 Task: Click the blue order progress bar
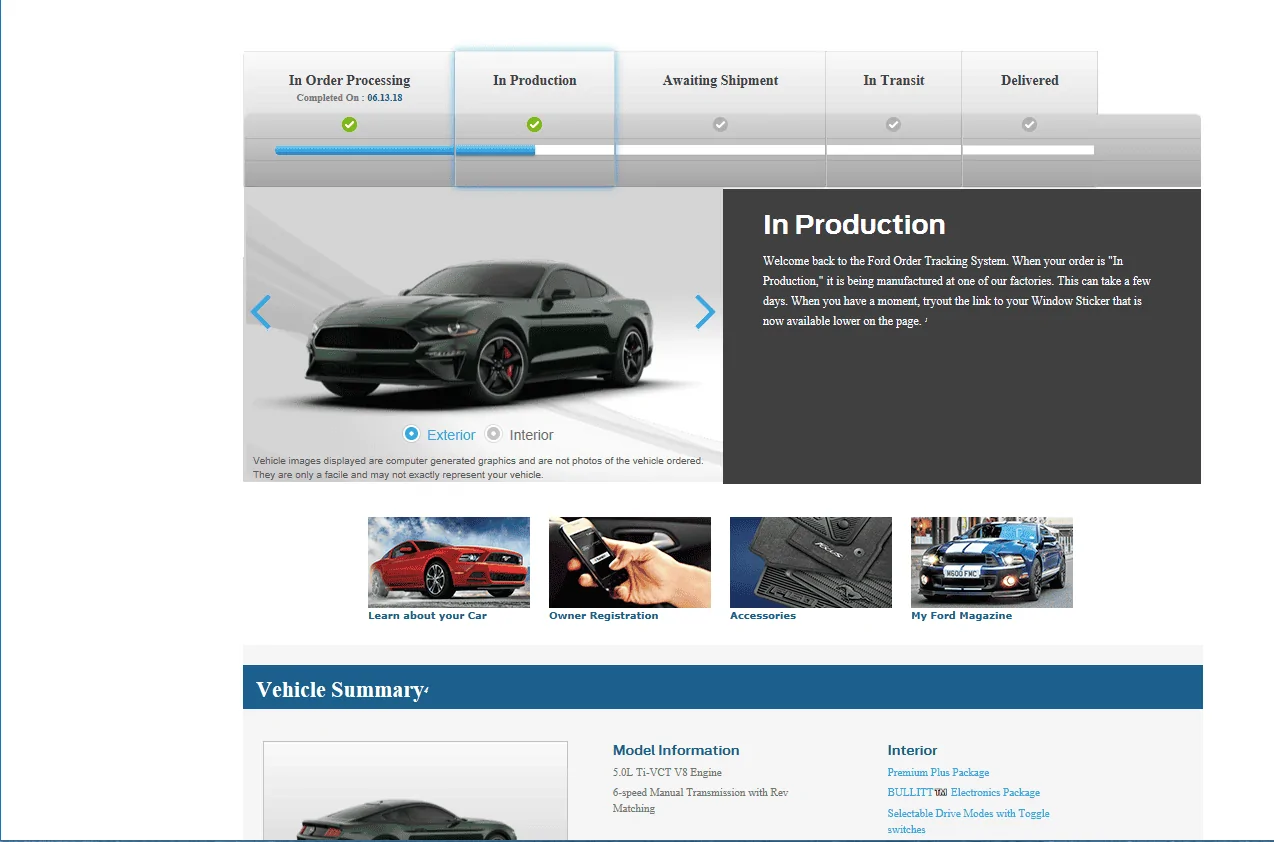pos(405,150)
